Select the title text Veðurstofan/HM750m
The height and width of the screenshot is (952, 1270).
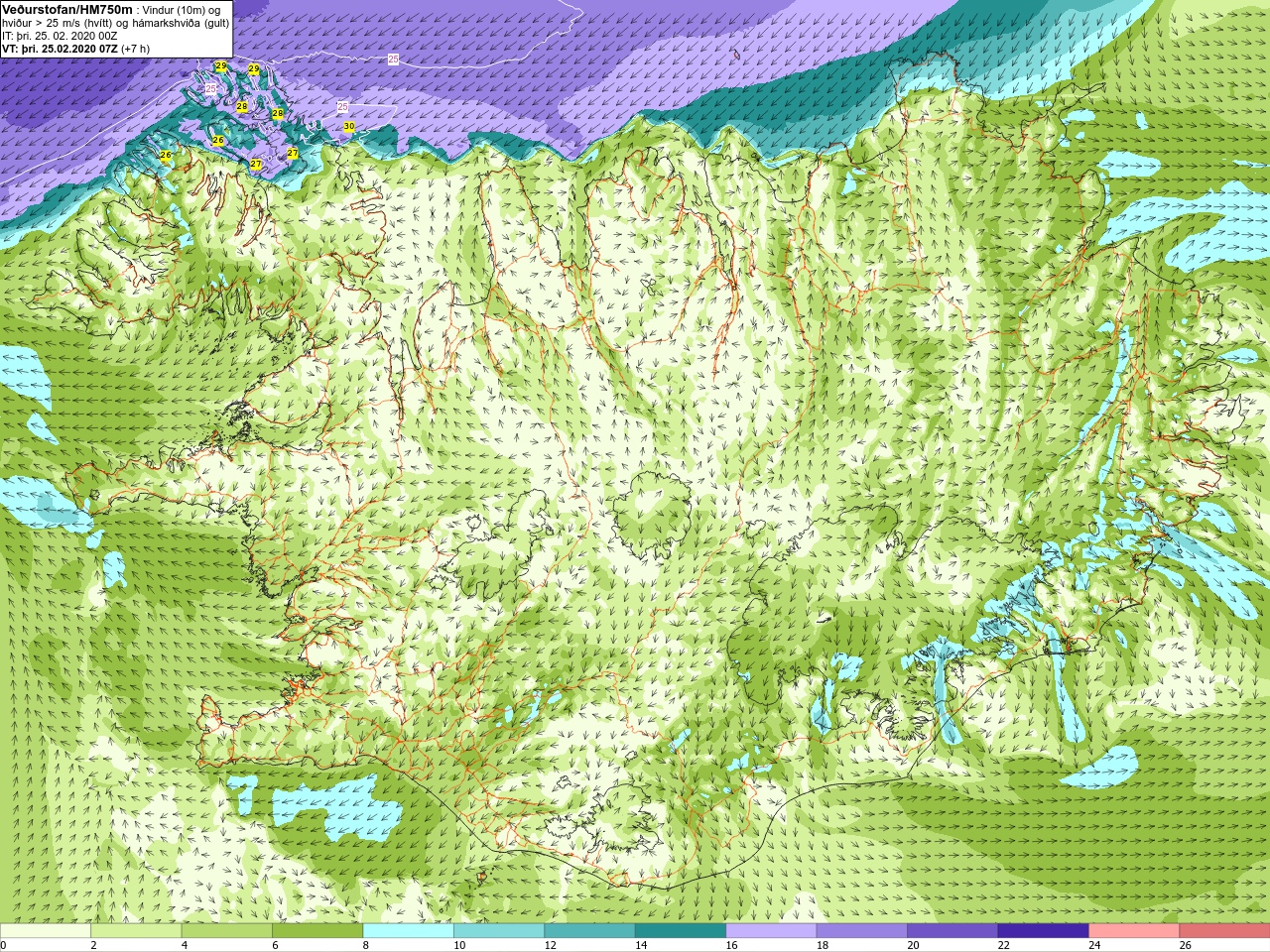pos(67,9)
